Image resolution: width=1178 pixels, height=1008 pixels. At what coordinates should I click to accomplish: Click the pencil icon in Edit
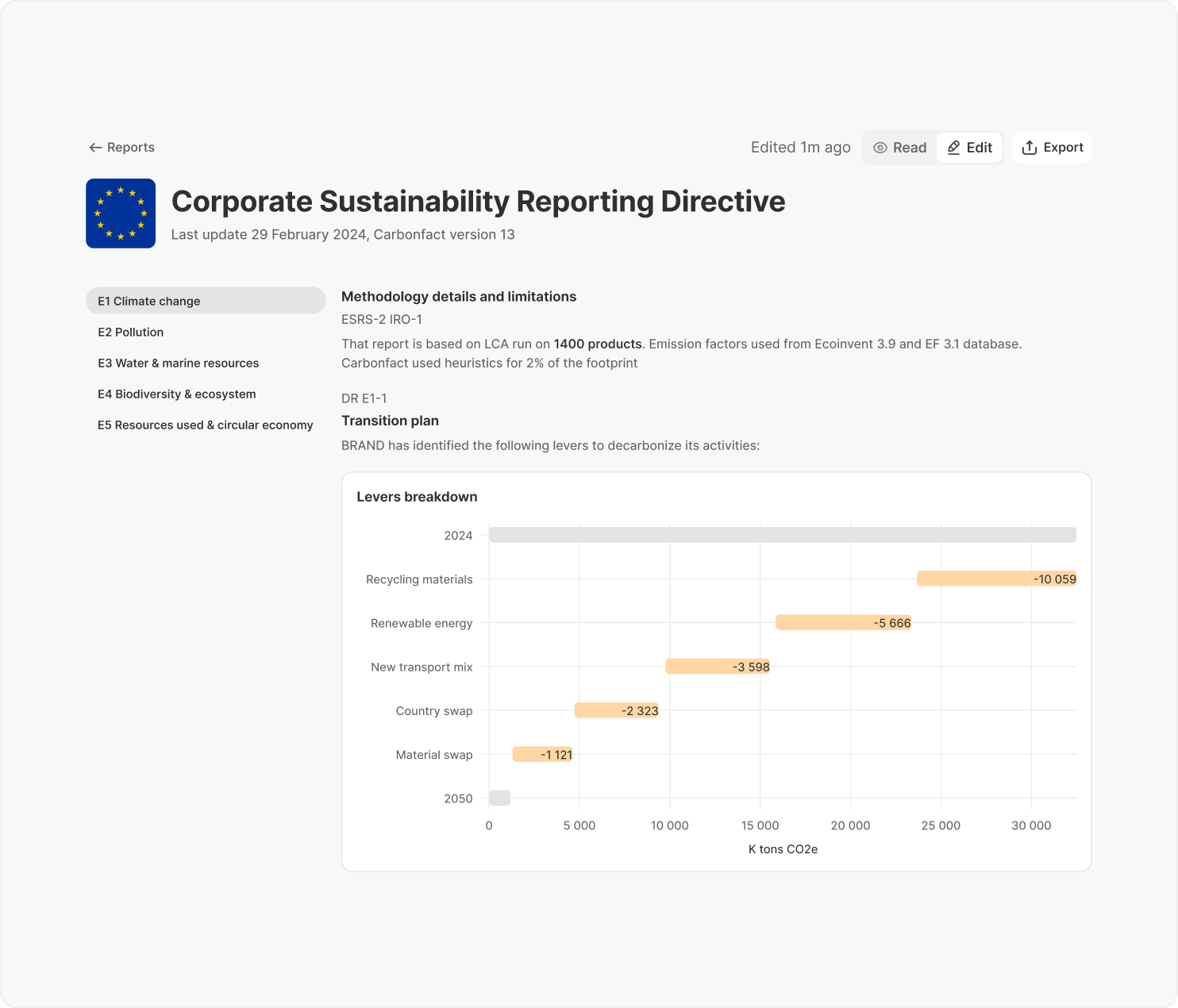[x=953, y=148]
